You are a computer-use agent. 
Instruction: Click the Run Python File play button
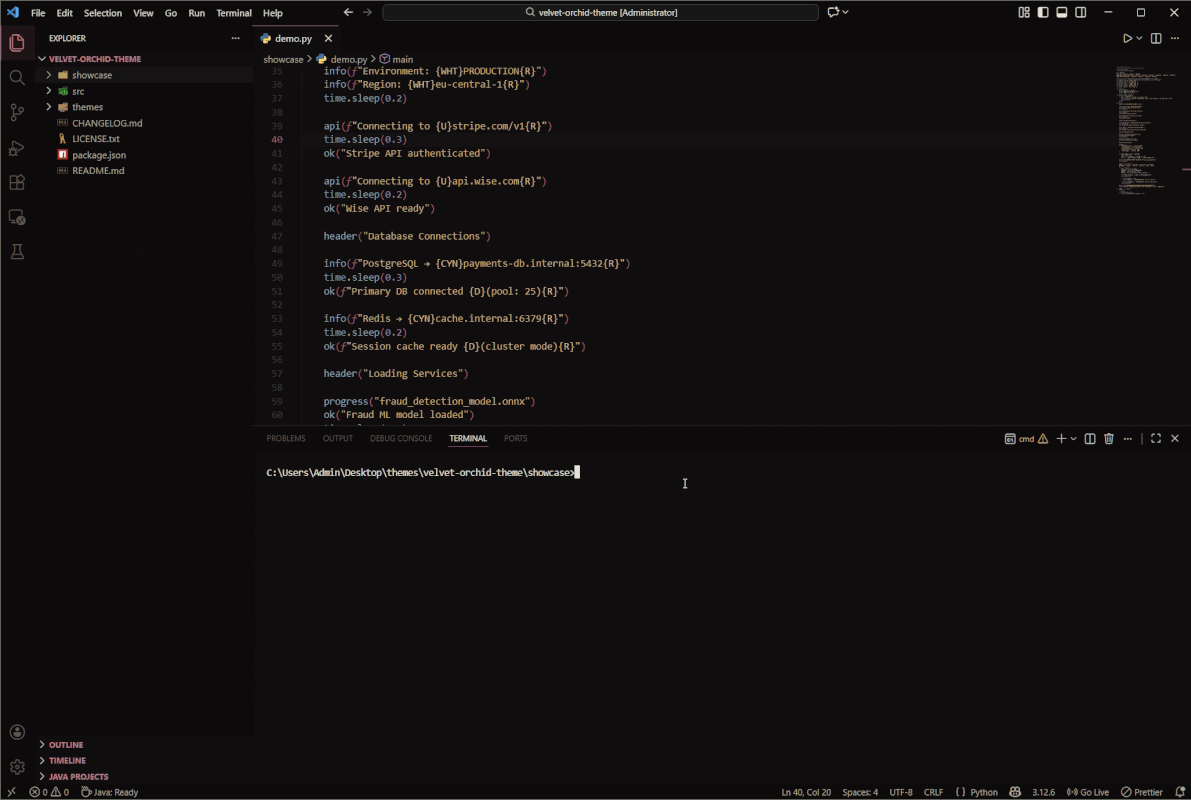pyautogui.click(x=1127, y=38)
